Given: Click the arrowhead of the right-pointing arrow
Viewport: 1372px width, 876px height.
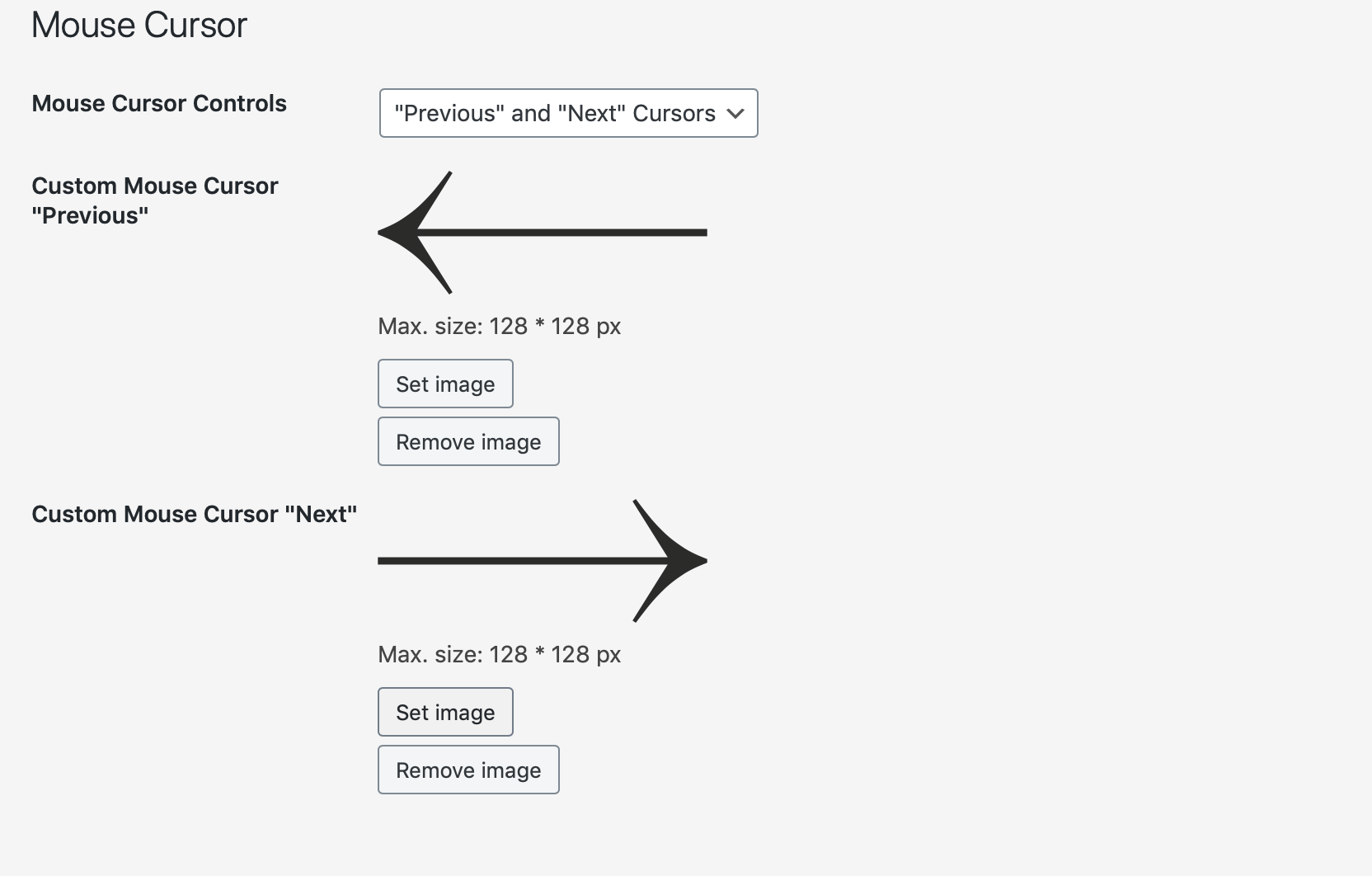Looking at the screenshot, I should coord(676,561).
